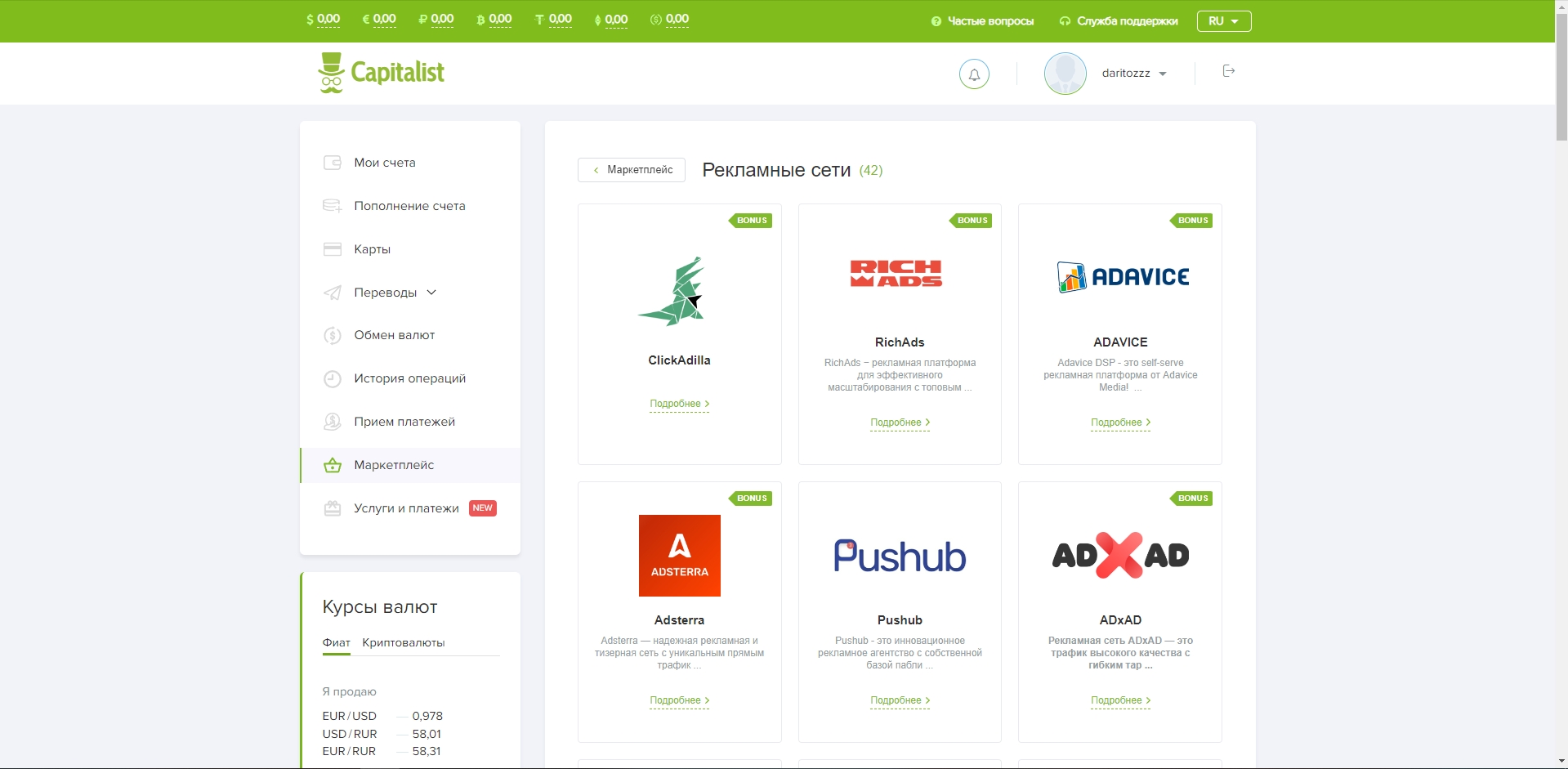Go to the Capitalist home logo
The image size is (1568, 769).
click(x=381, y=73)
